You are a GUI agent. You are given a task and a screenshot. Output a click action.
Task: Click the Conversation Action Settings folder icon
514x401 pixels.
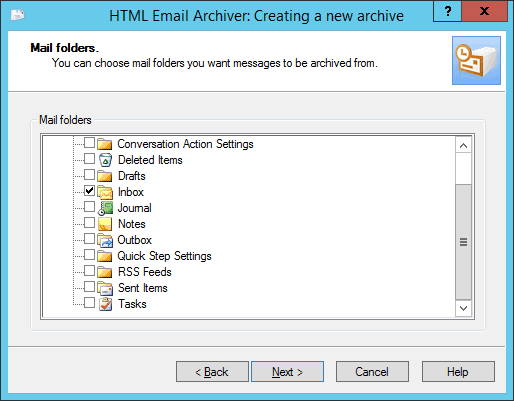pos(105,144)
